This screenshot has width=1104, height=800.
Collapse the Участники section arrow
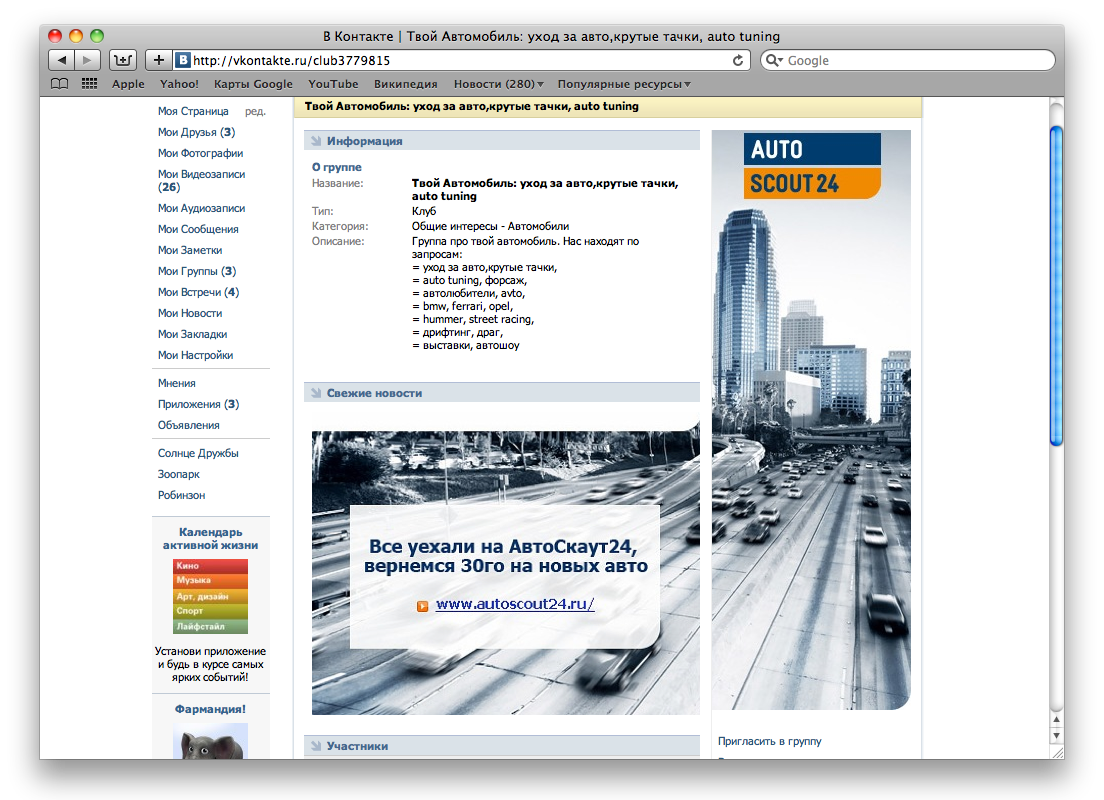(x=316, y=746)
